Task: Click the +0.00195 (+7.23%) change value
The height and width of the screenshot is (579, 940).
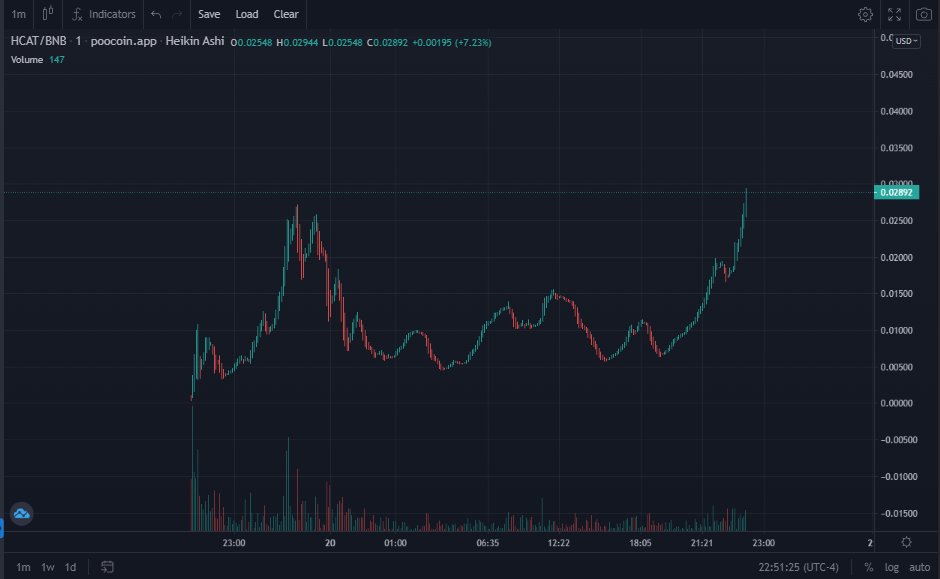Action: point(451,43)
